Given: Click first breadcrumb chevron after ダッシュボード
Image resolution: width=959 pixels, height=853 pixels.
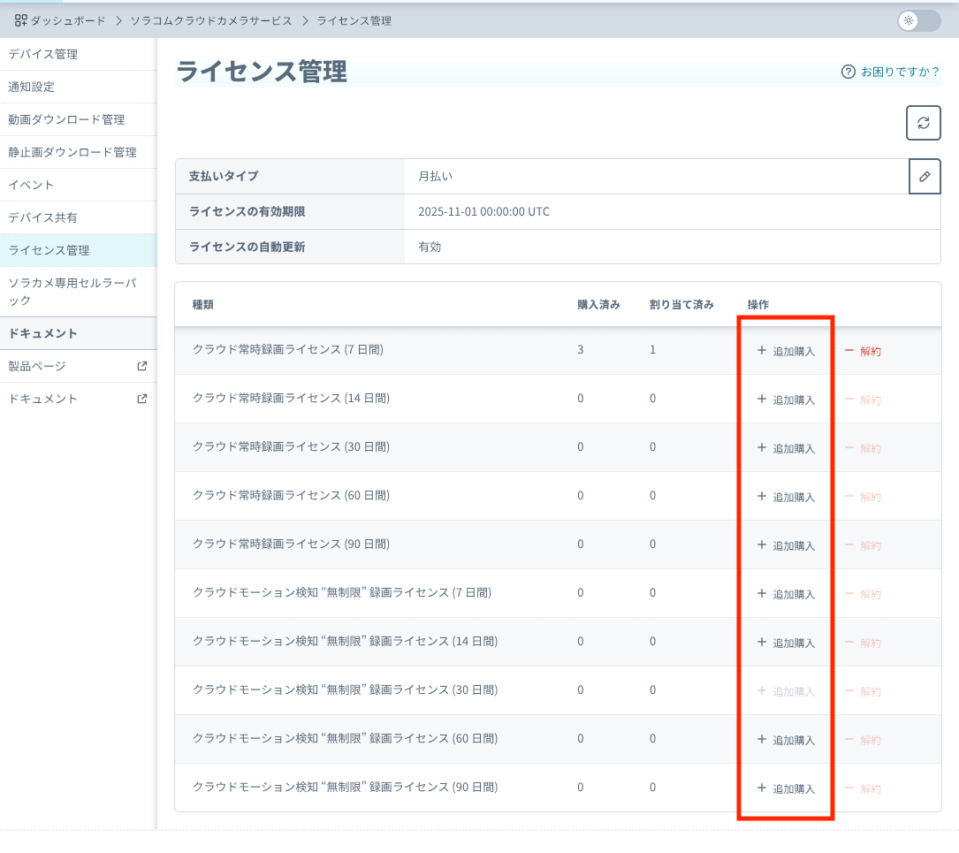Looking at the screenshot, I should click(118, 20).
